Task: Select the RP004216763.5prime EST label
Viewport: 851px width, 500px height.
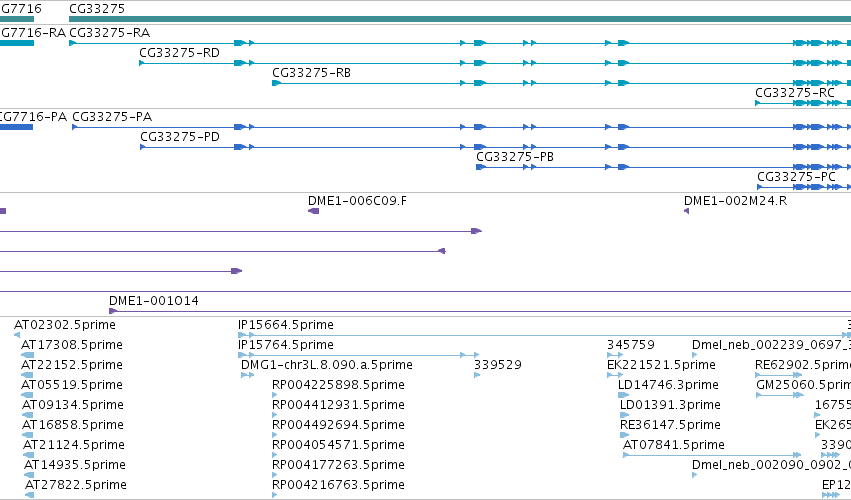Action: click(x=339, y=485)
